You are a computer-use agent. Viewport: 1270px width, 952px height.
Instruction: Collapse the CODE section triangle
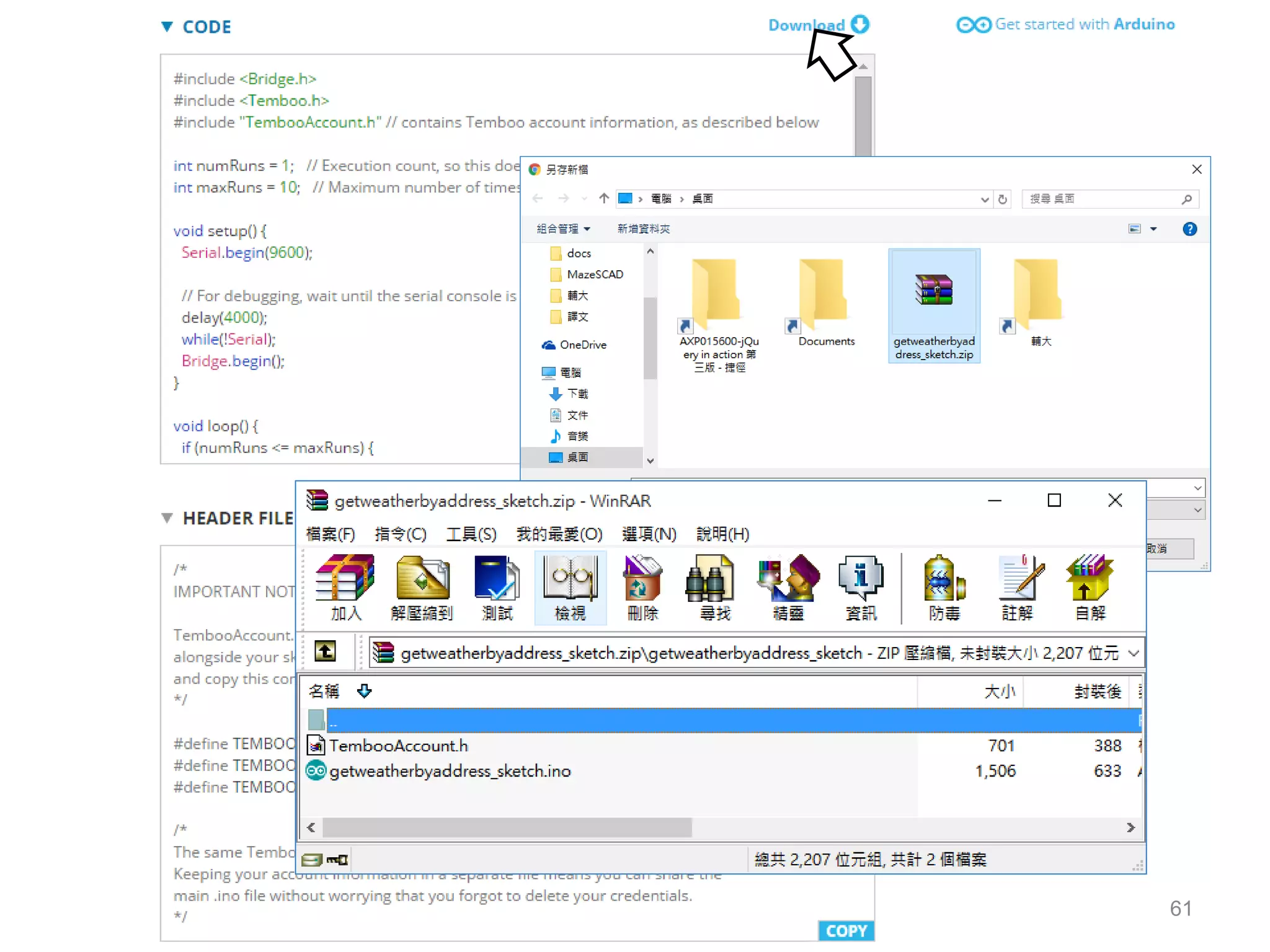pos(167,27)
